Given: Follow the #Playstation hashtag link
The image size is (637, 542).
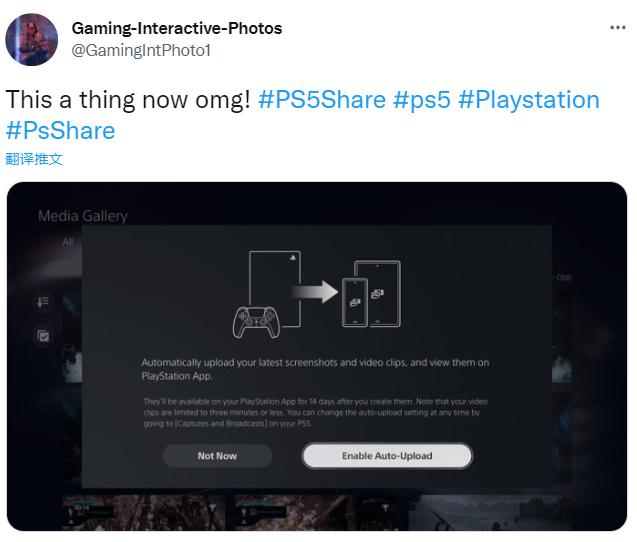Looking at the screenshot, I should coord(529,100).
